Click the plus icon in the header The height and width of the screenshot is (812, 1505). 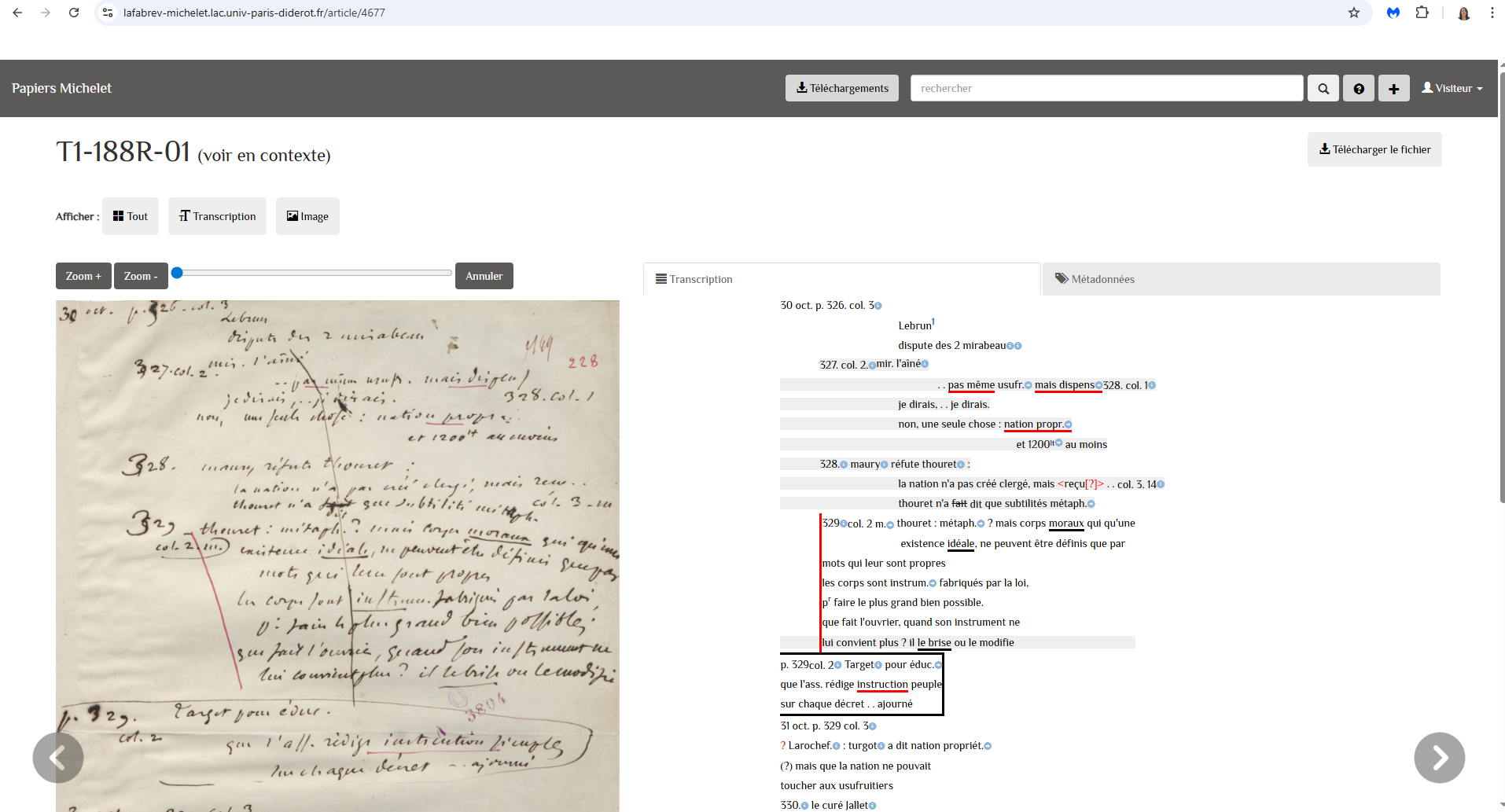coord(1393,89)
